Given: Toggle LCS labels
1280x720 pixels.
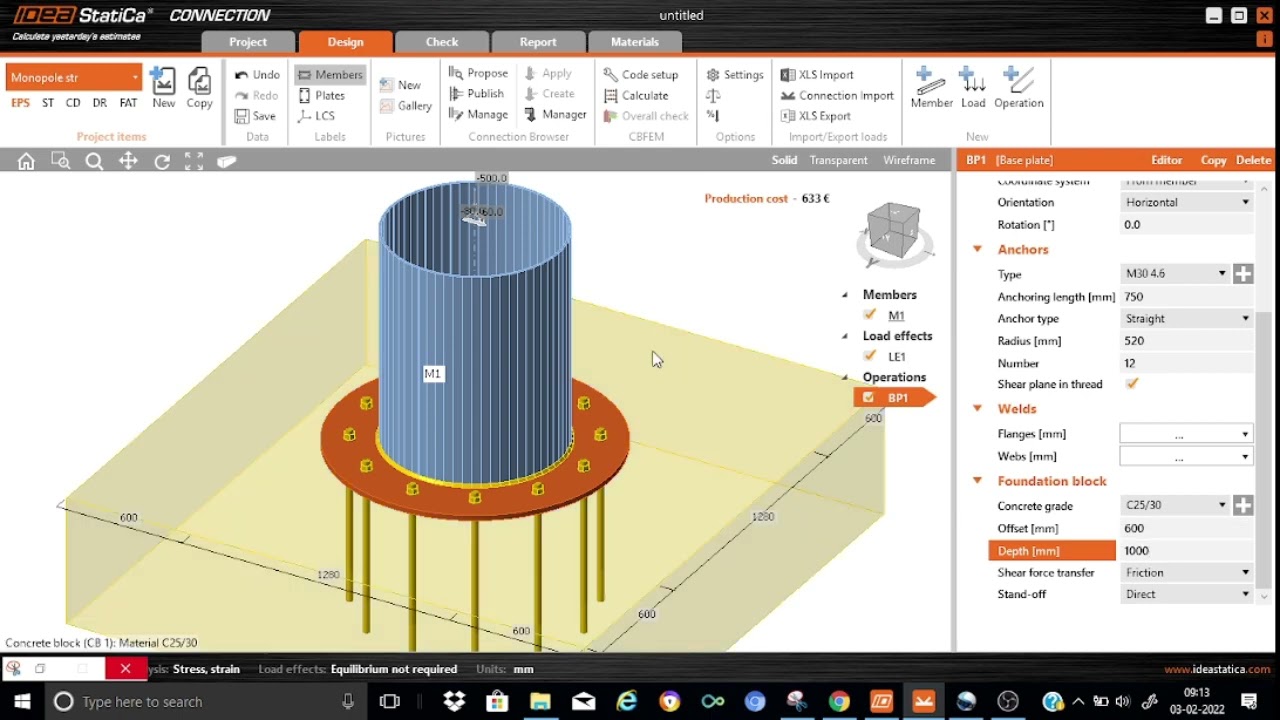Looking at the screenshot, I should coord(317,116).
